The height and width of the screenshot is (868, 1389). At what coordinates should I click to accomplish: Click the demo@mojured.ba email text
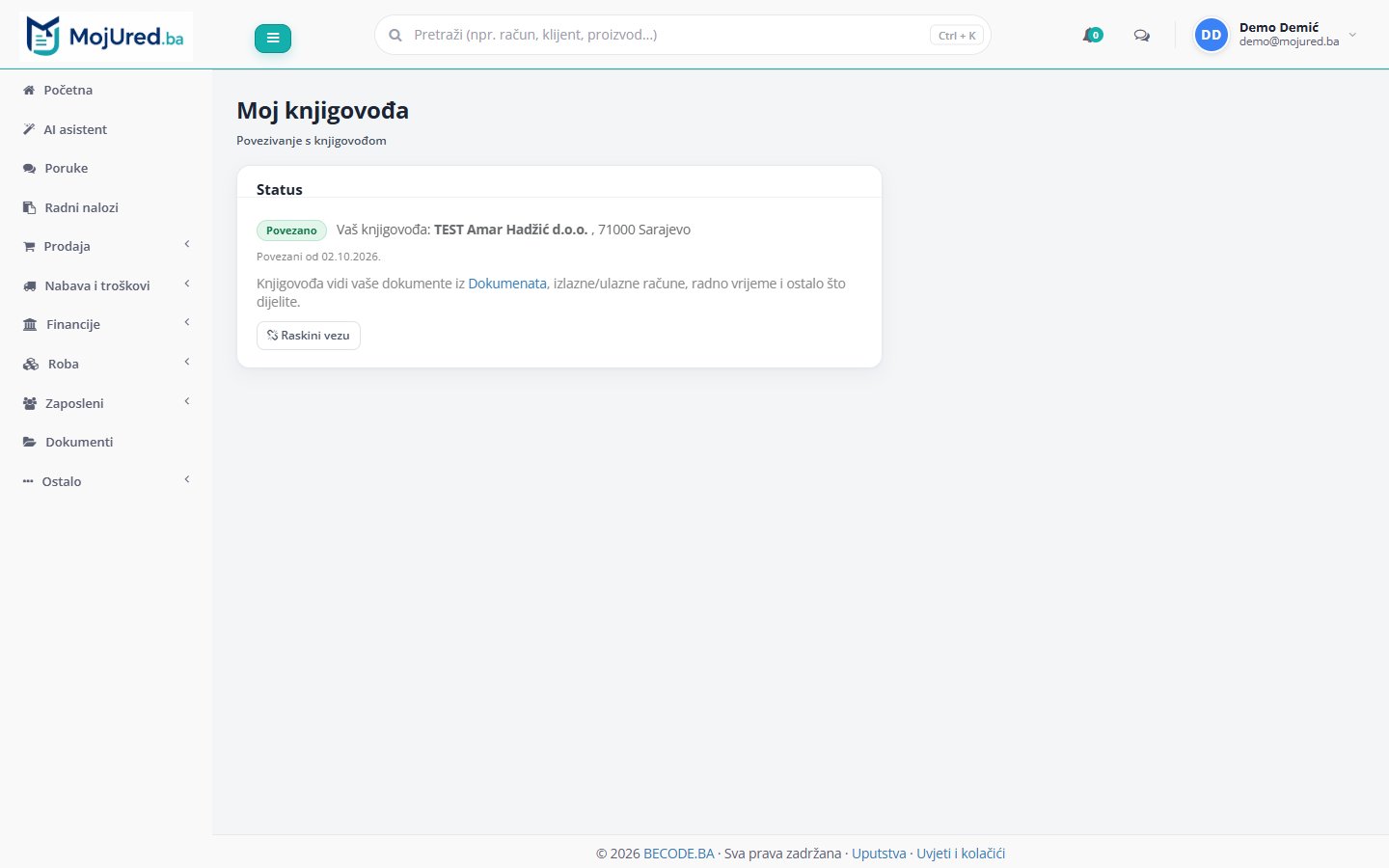(1289, 41)
